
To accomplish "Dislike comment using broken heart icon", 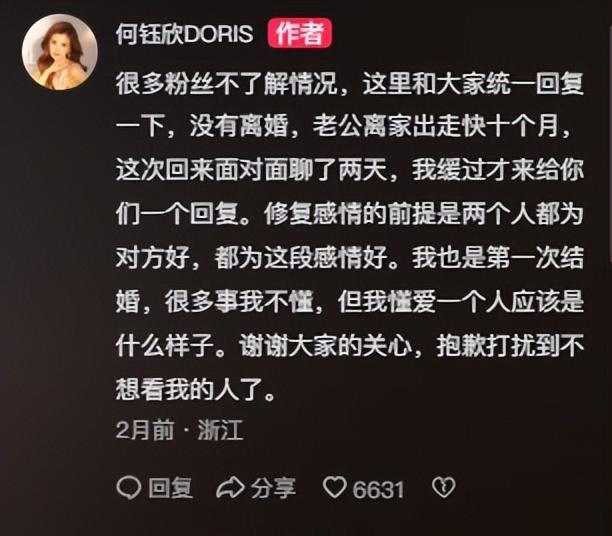I will (x=444, y=487).
